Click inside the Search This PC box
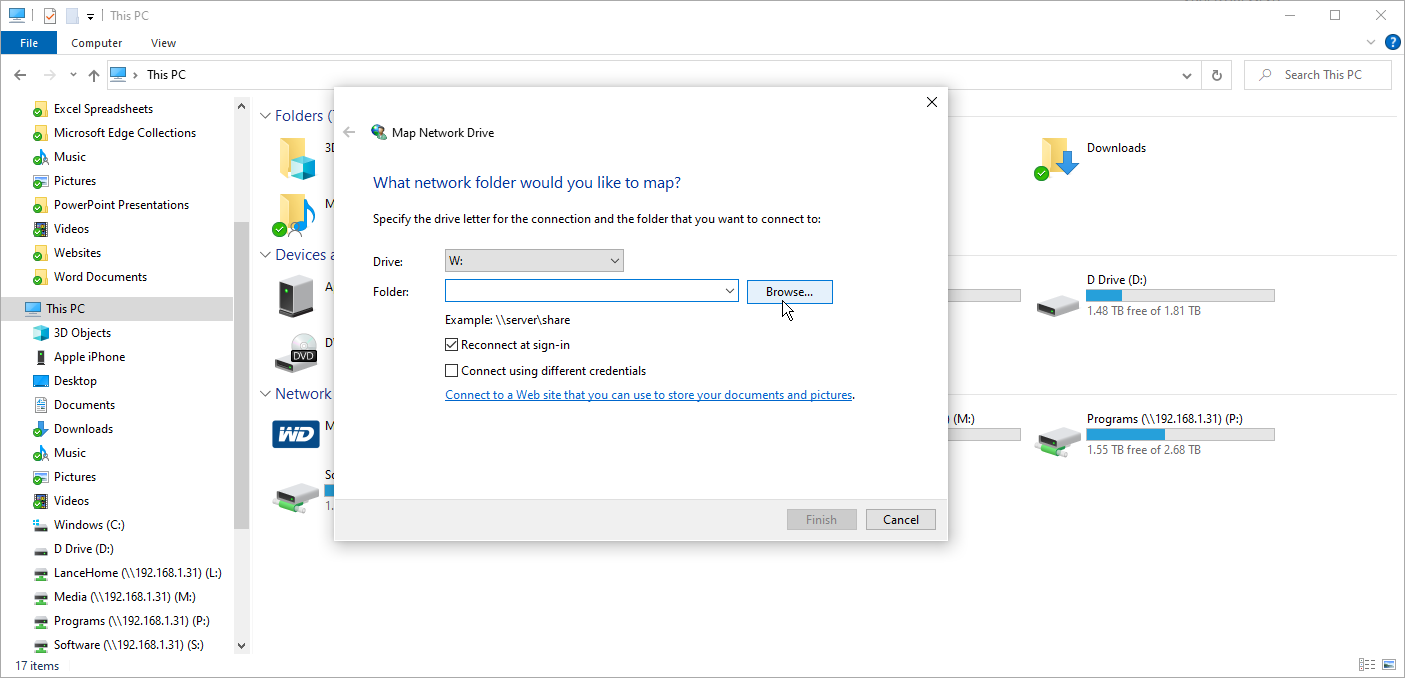This screenshot has height=678, width=1405. [x=1317, y=74]
